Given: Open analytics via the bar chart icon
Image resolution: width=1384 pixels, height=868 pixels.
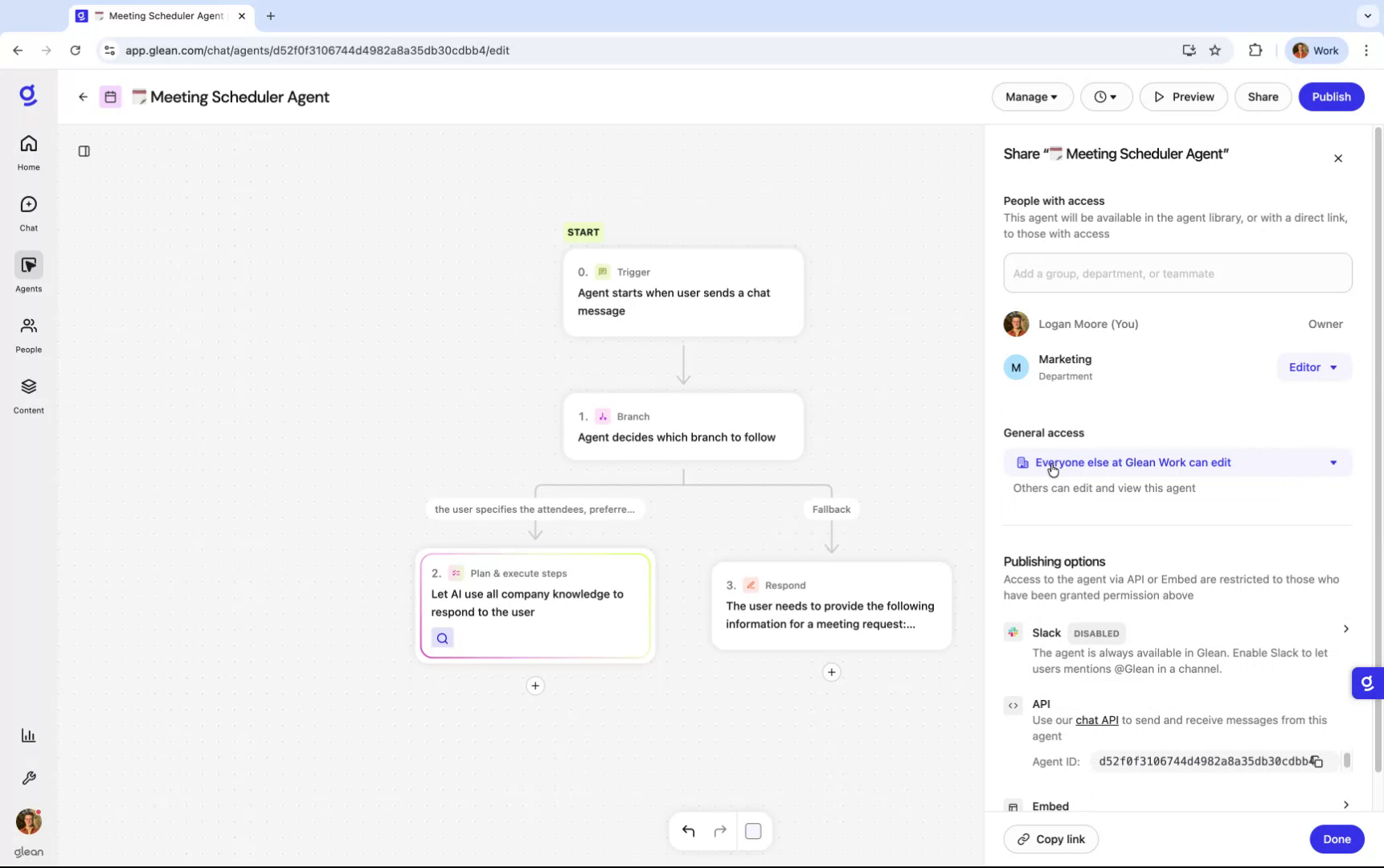Looking at the screenshot, I should click(x=28, y=735).
